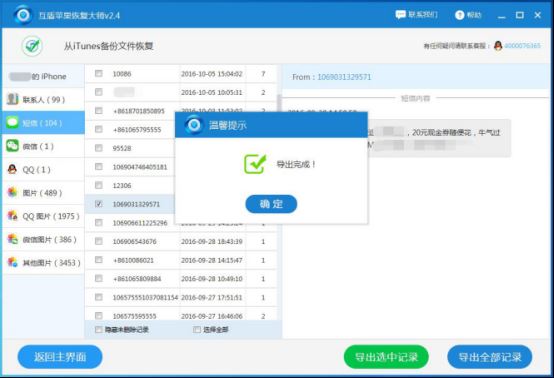Select 短信 (104) category
The height and width of the screenshot is (378, 554).
pos(43,123)
